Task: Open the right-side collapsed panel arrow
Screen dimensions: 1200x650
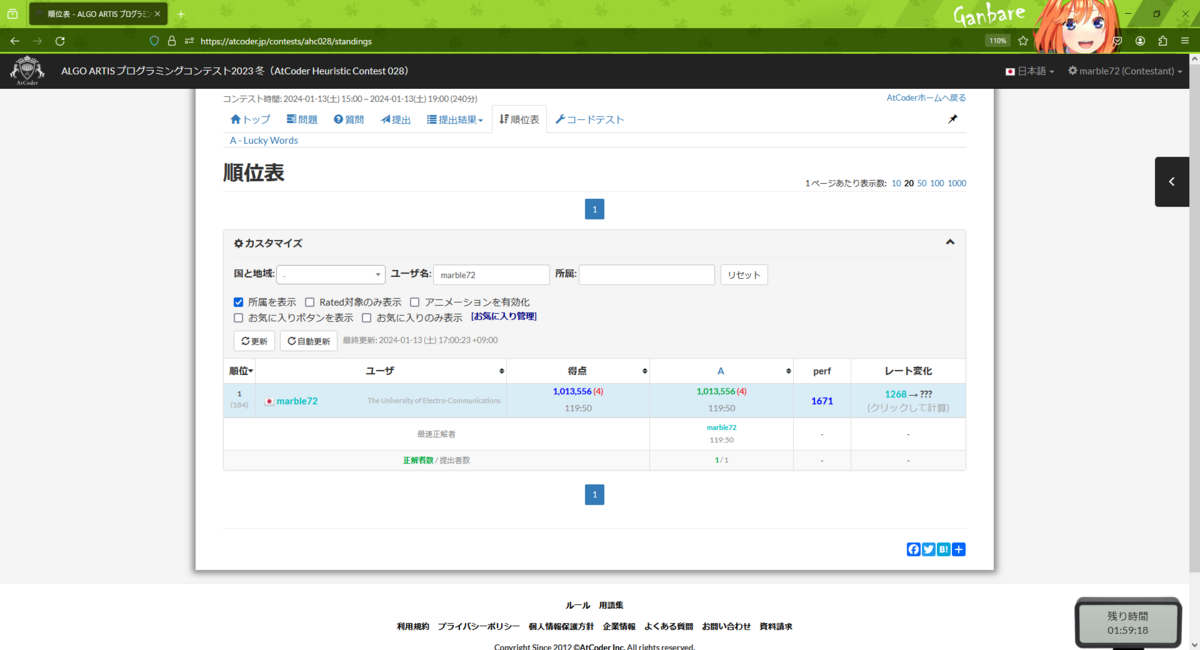Action: [x=1172, y=182]
